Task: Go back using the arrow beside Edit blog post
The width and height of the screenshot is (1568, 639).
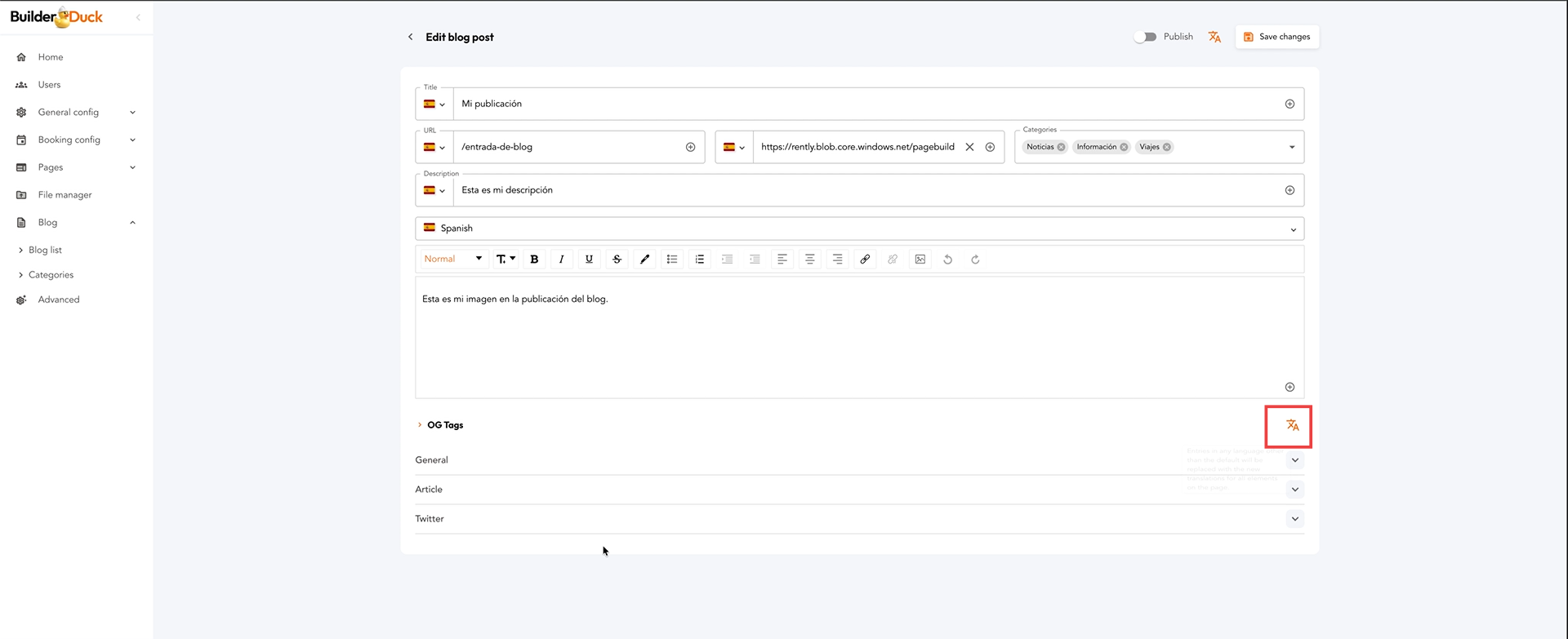Action: (x=411, y=37)
